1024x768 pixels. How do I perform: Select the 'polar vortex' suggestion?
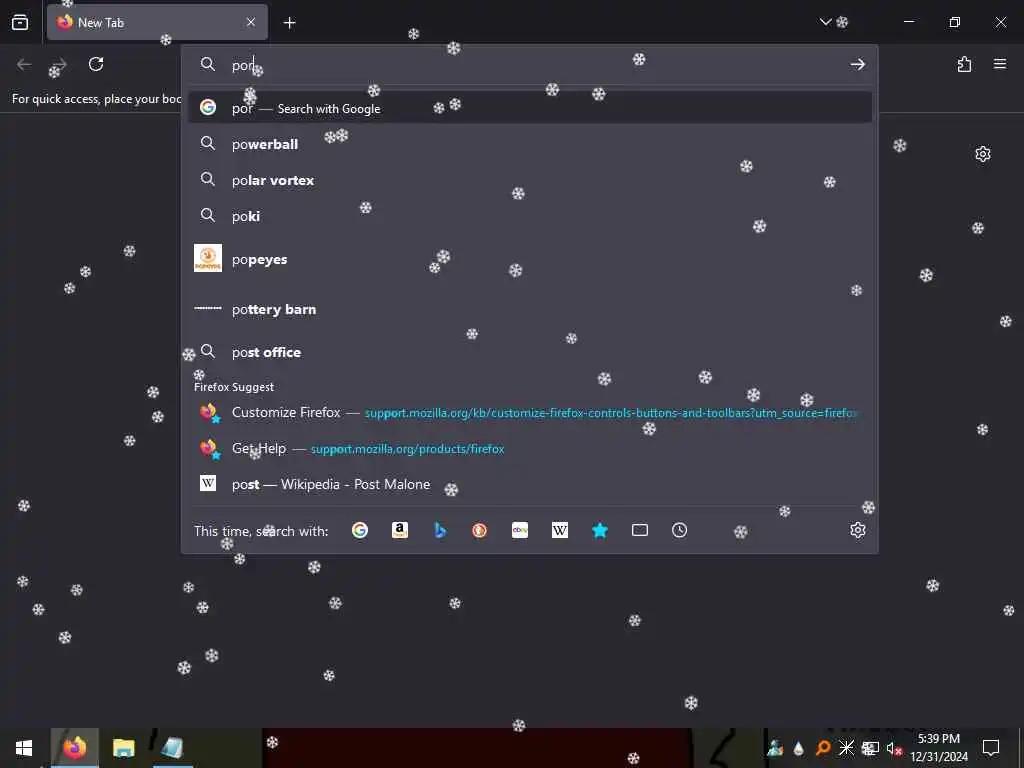click(530, 180)
